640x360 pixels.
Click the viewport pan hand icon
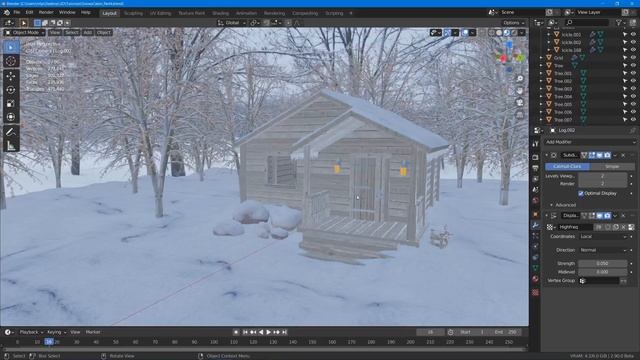click(520, 91)
